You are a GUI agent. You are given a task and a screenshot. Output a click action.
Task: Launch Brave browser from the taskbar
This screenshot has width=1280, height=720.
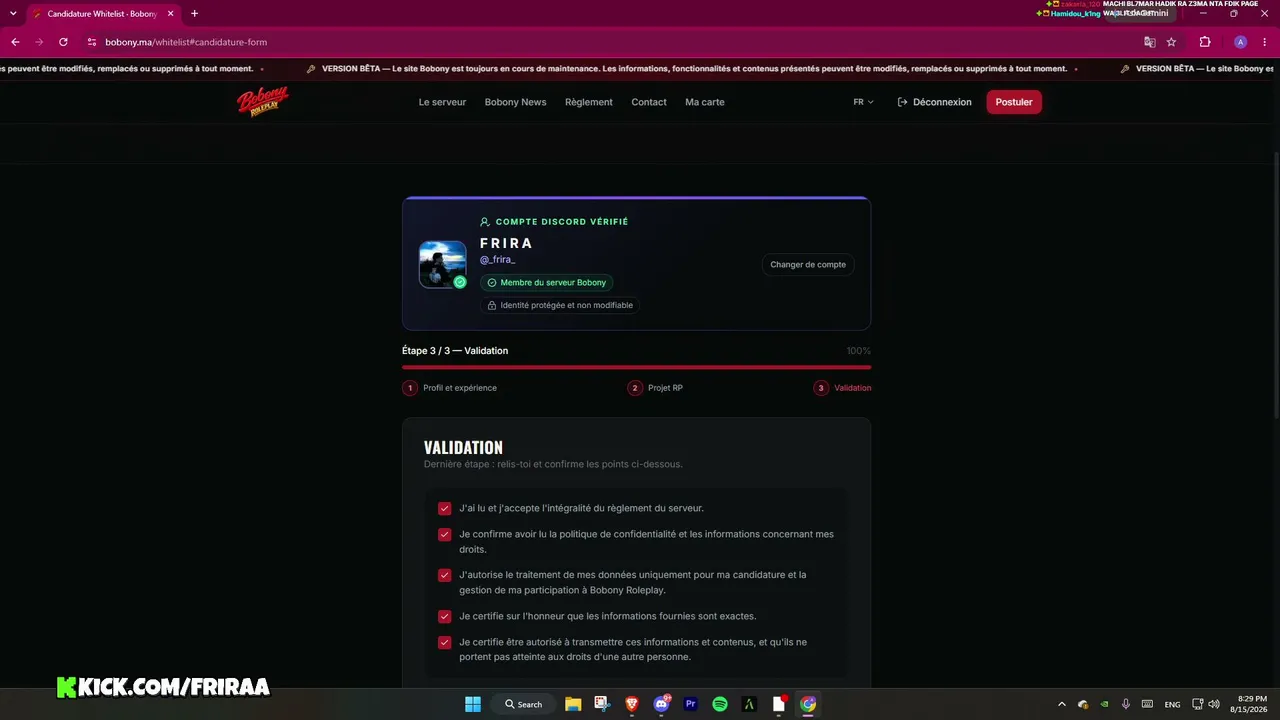[631, 704]
